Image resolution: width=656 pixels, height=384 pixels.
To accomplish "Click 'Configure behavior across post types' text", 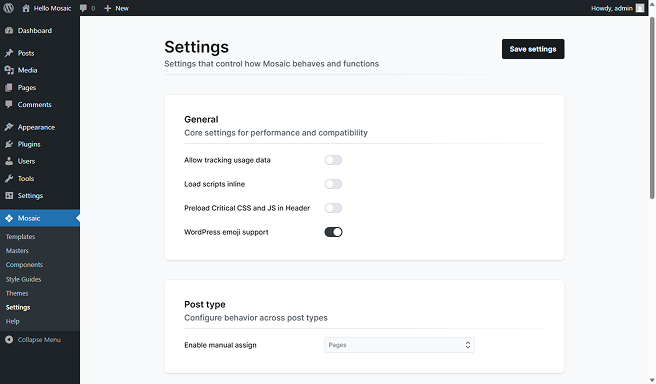I will pos(256,318).
